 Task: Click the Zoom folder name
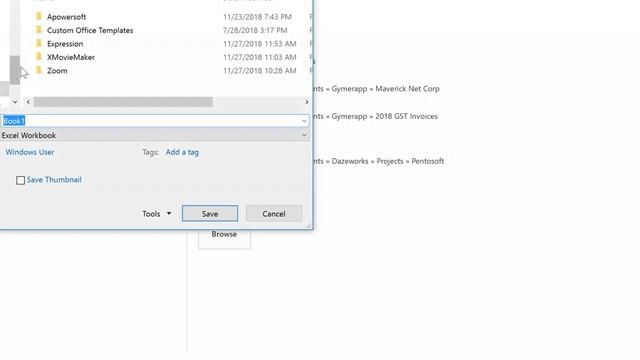pos(57,71)
